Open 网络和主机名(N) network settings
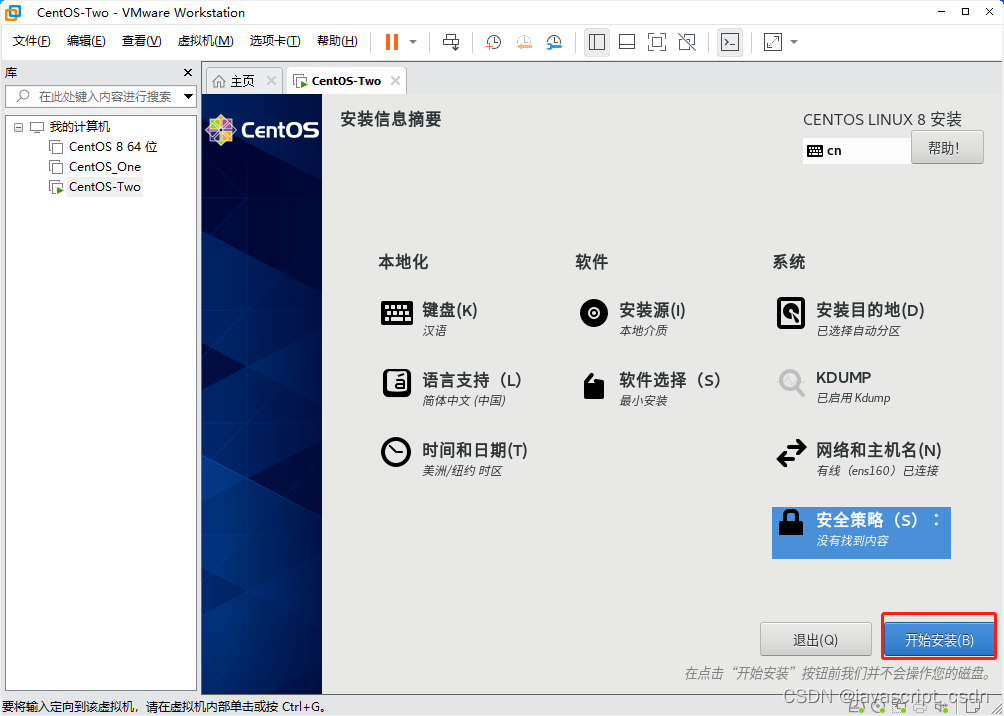Image resolution: width=1004 pixels, height=716 pixels. [x=858, y=459]
